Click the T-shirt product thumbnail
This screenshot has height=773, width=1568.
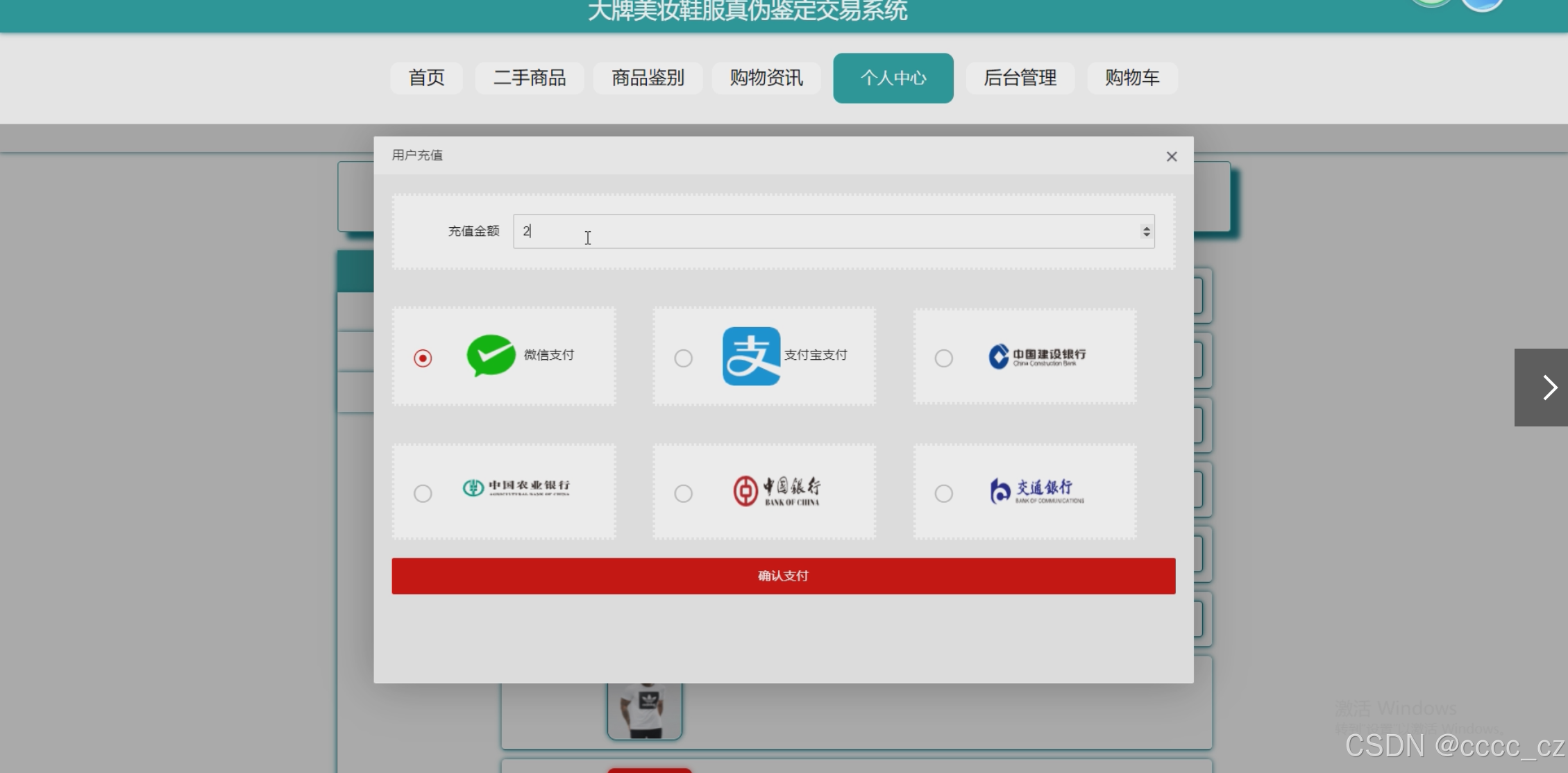tap(645, 710)
